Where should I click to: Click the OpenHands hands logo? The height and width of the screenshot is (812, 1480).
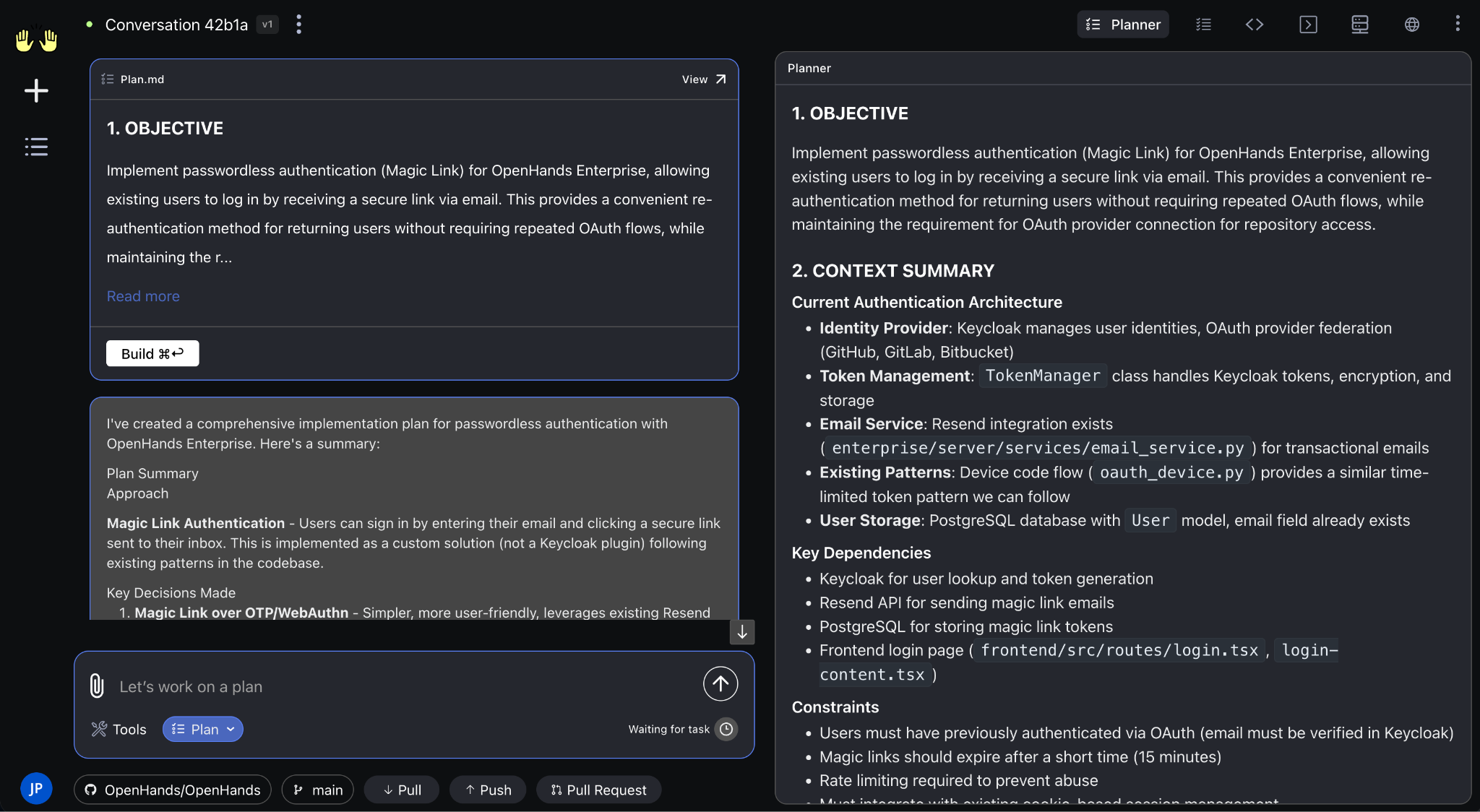pyautogui.click(x=36, y=40)
